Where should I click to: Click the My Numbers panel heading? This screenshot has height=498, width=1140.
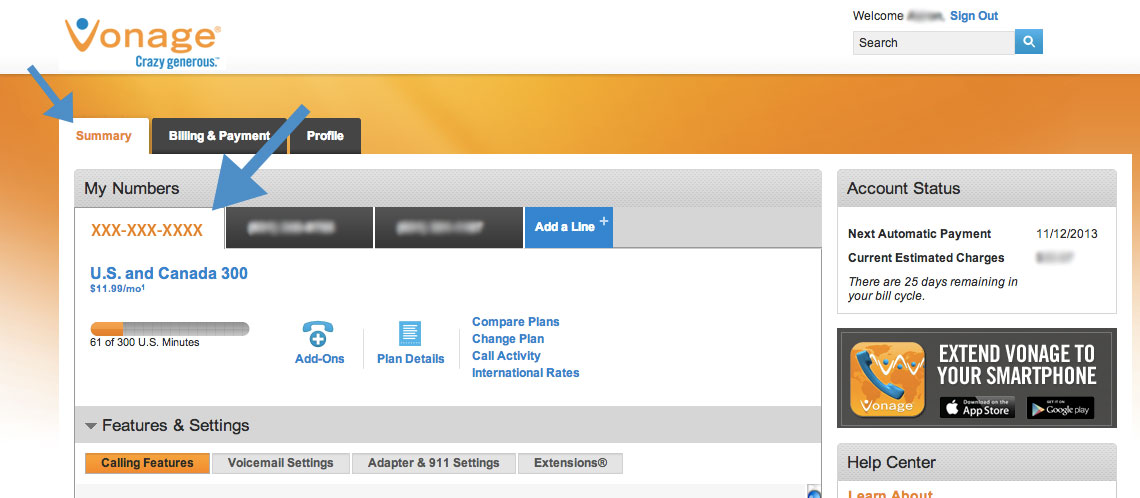tap(132, 188)
